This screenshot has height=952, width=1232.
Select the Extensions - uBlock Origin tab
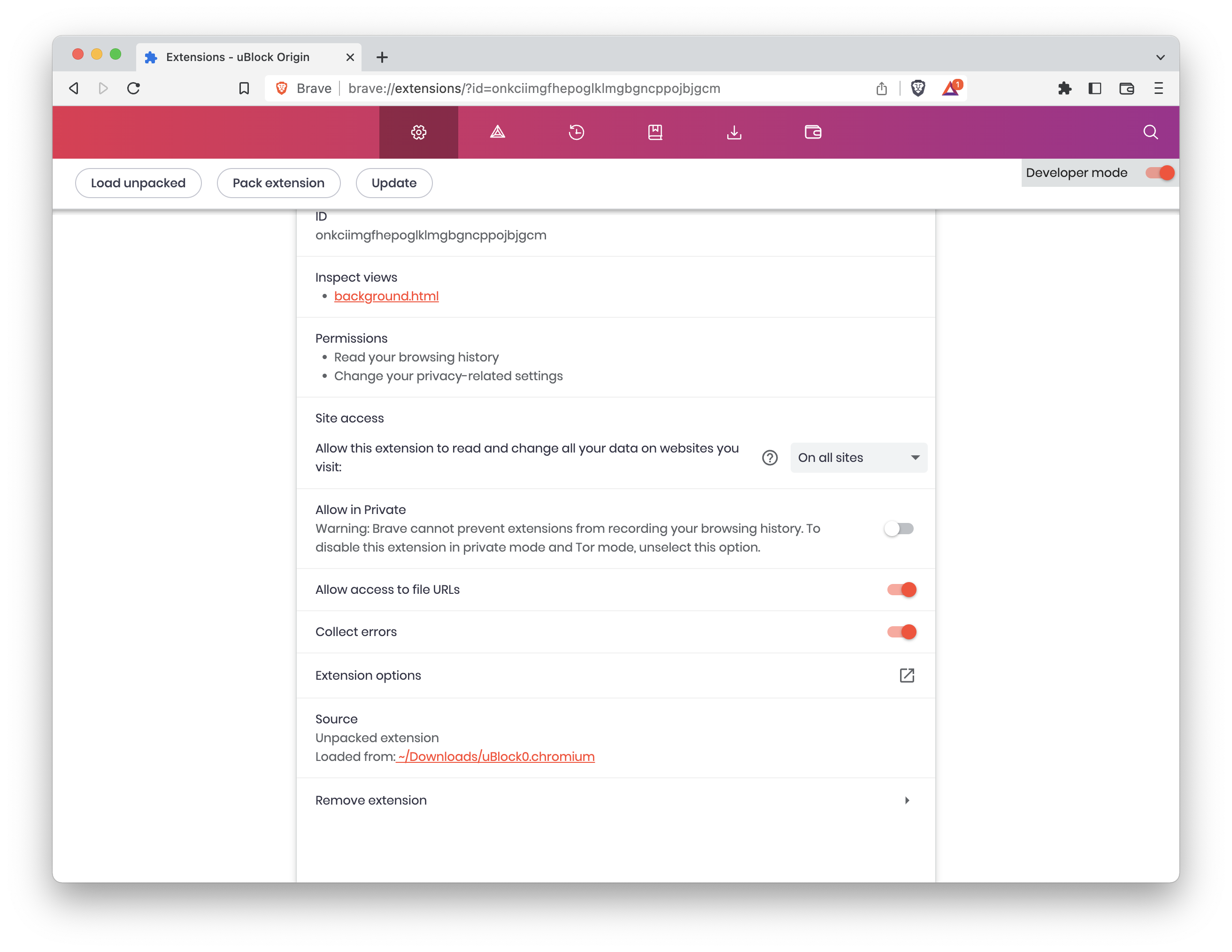pyautogui.click(x=238, y=57)
